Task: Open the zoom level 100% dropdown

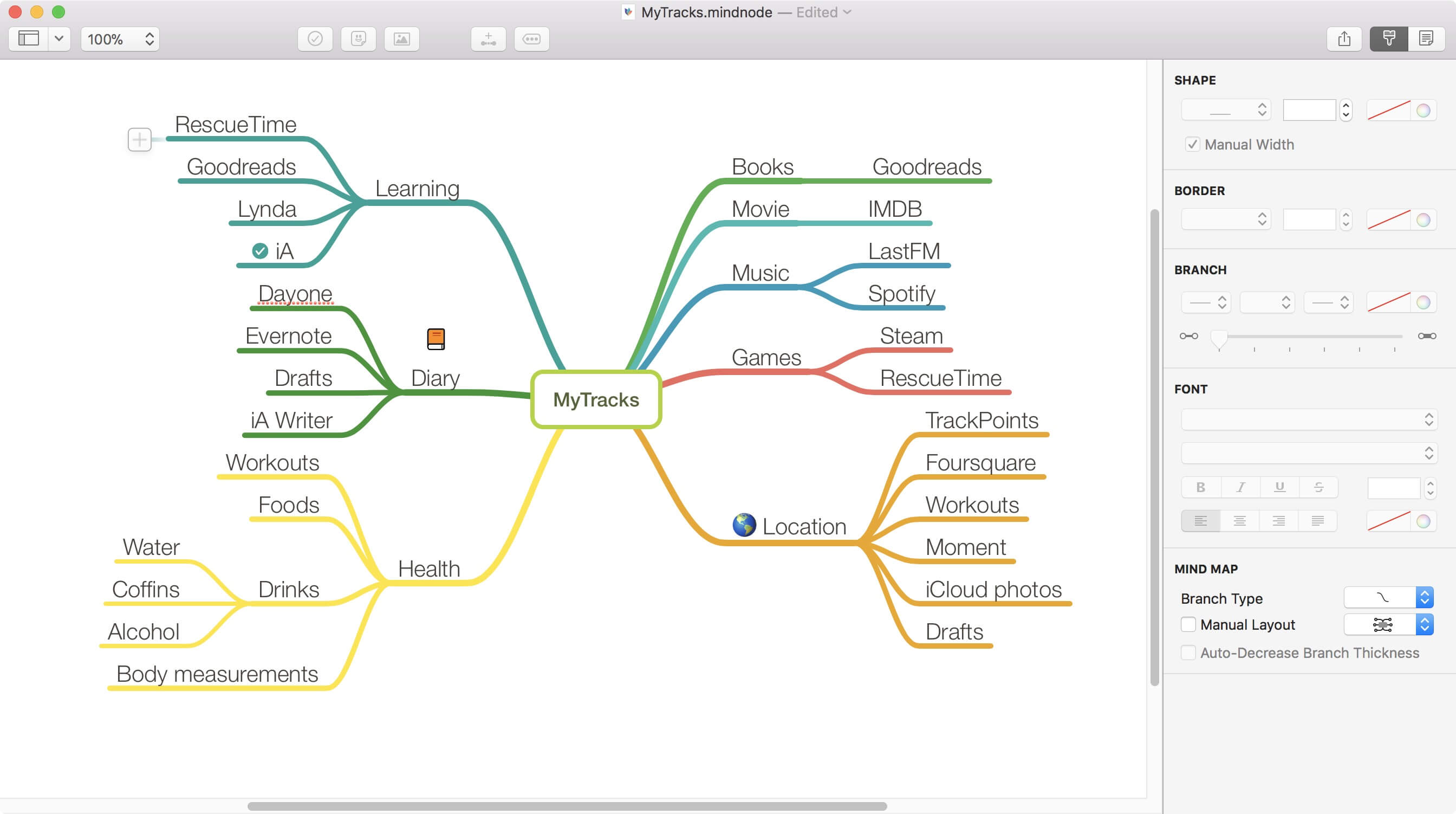Action: pyautogui.click(x=120, y=39)
